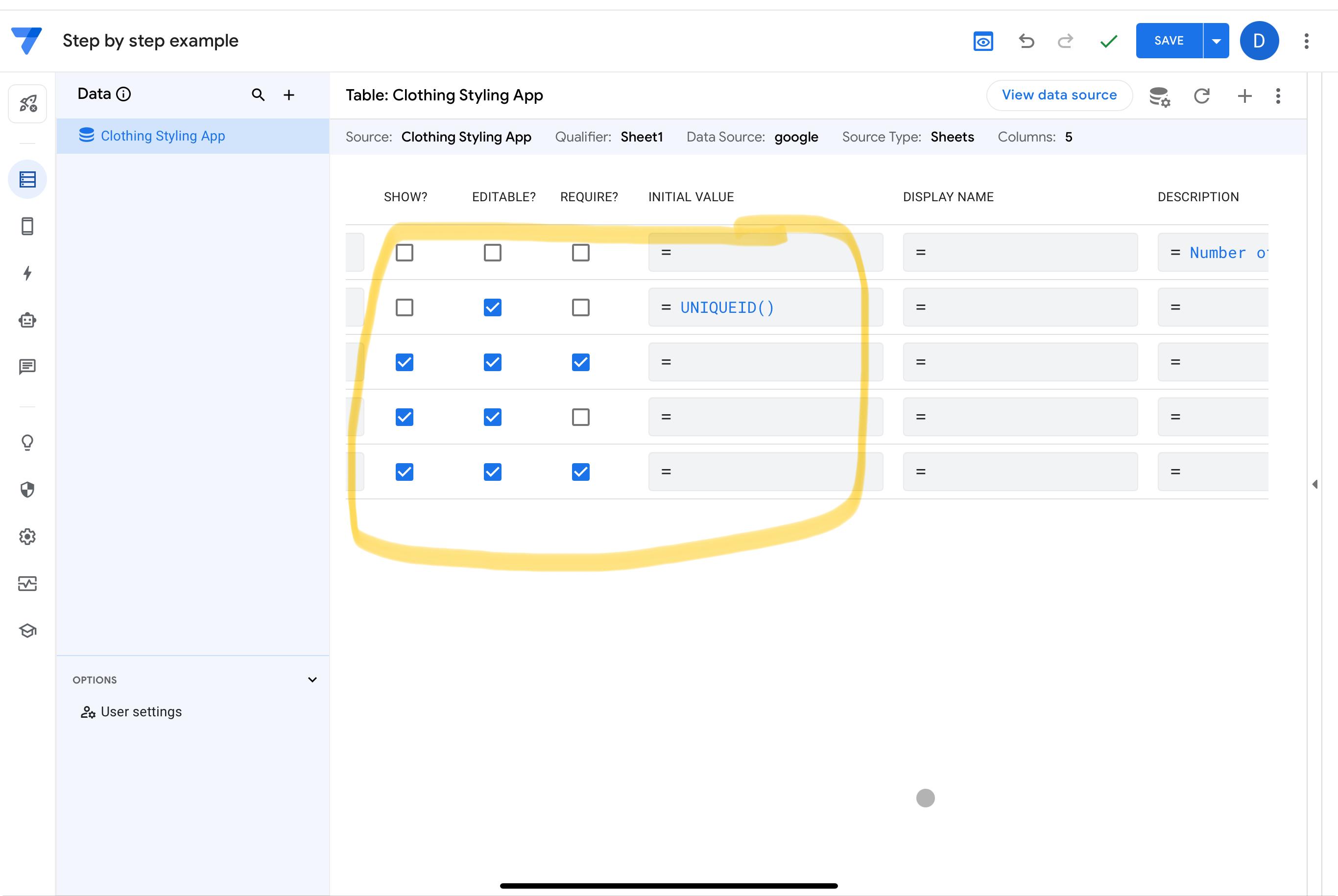
Task: Click the Step by step example title
Action: [150, 41]
